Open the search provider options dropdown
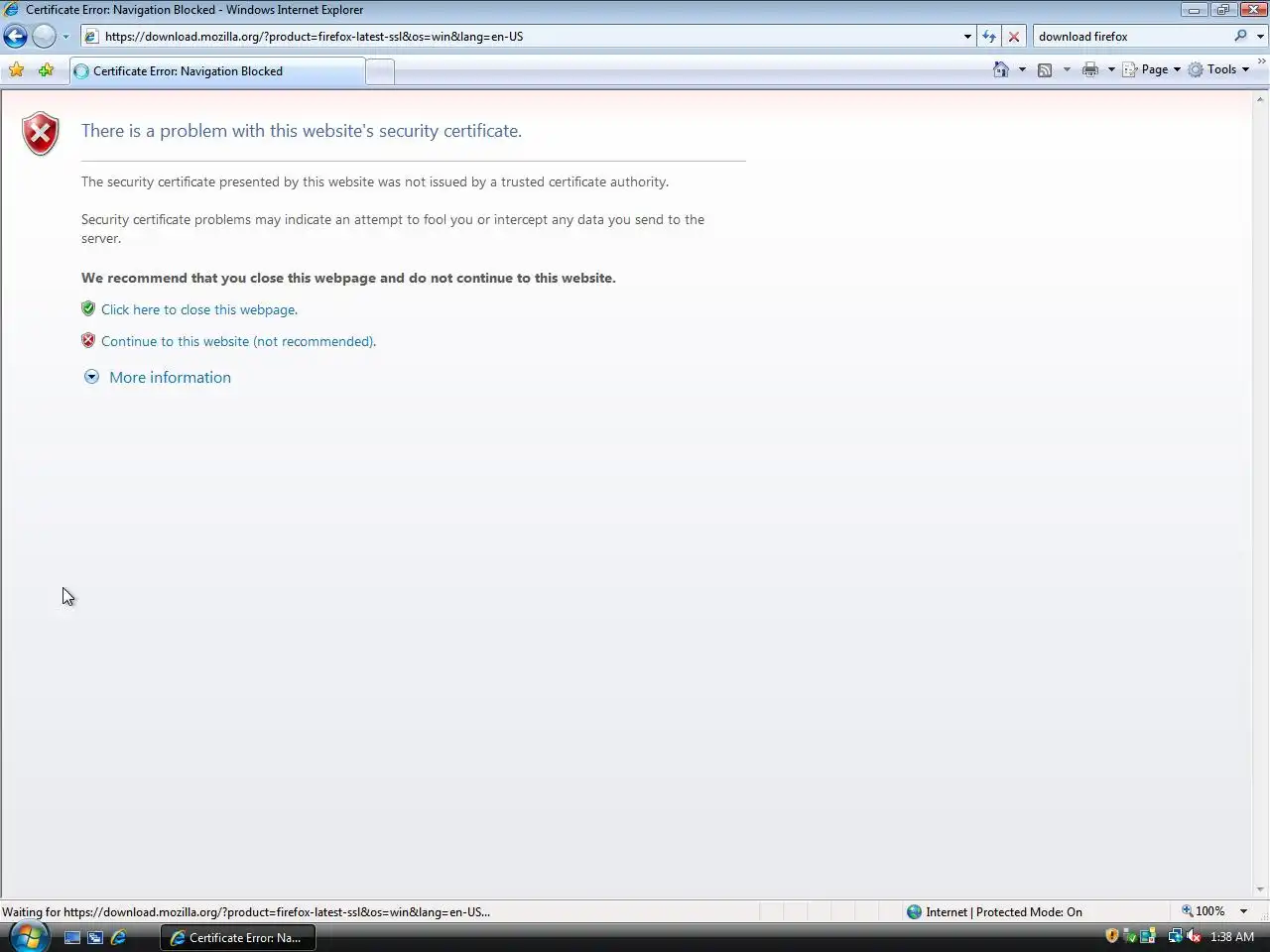Viewport: 1270px width, 952px height. [x=1260, y=37]
